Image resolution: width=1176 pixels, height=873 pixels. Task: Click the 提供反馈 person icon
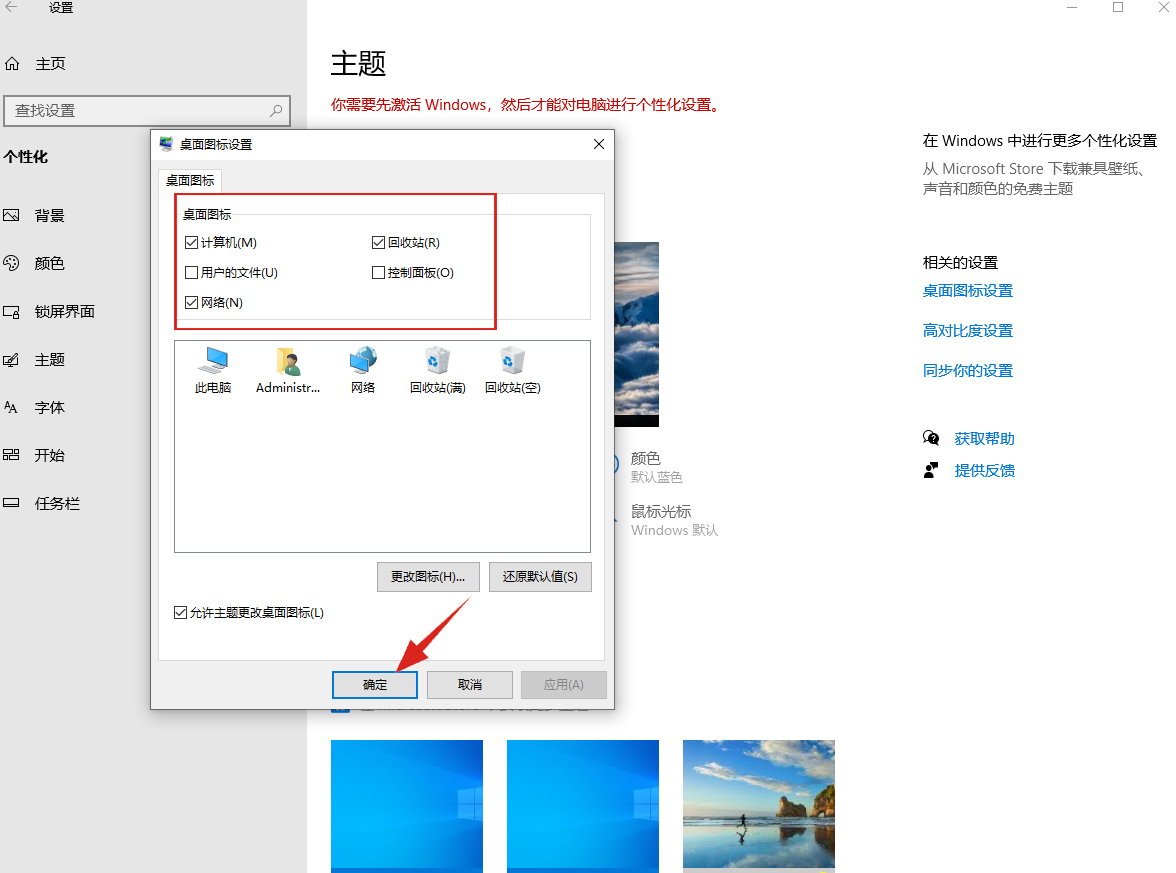931,470
